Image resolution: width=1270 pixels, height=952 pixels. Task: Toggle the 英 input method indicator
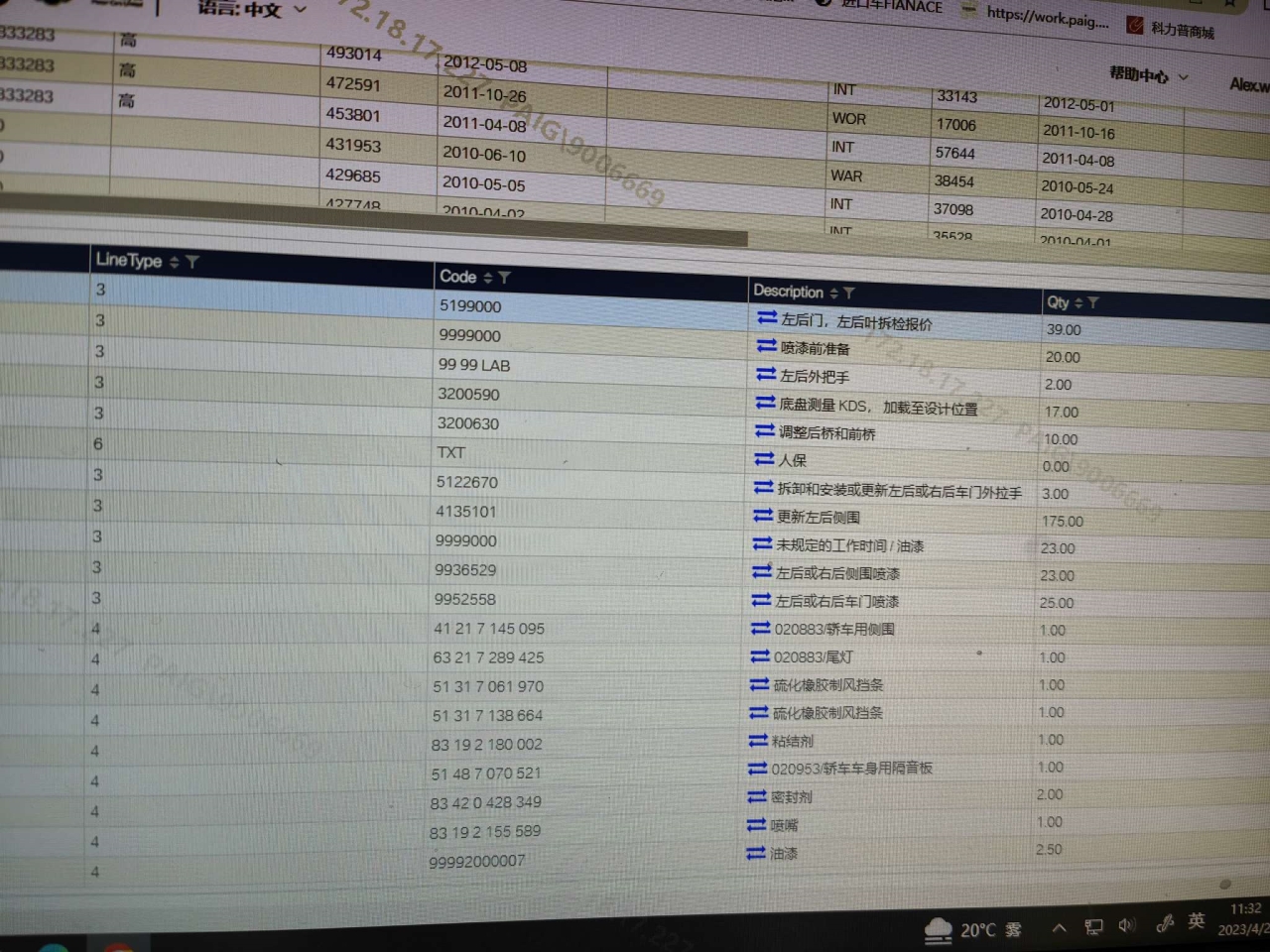(x=1197, y=921)
